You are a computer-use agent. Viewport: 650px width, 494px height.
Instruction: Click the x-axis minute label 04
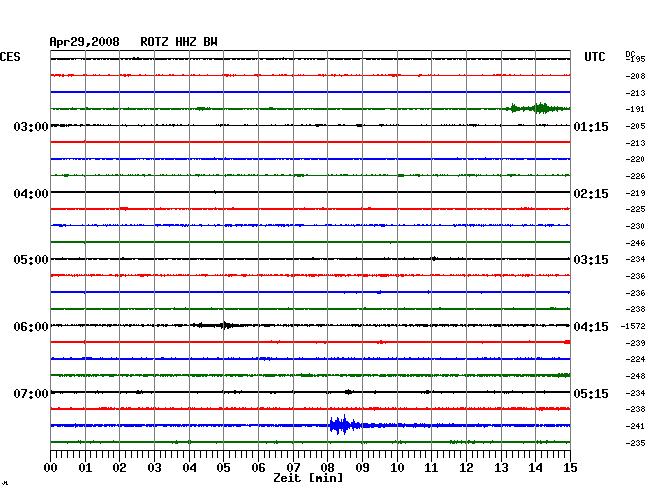(x=189, y=468)
